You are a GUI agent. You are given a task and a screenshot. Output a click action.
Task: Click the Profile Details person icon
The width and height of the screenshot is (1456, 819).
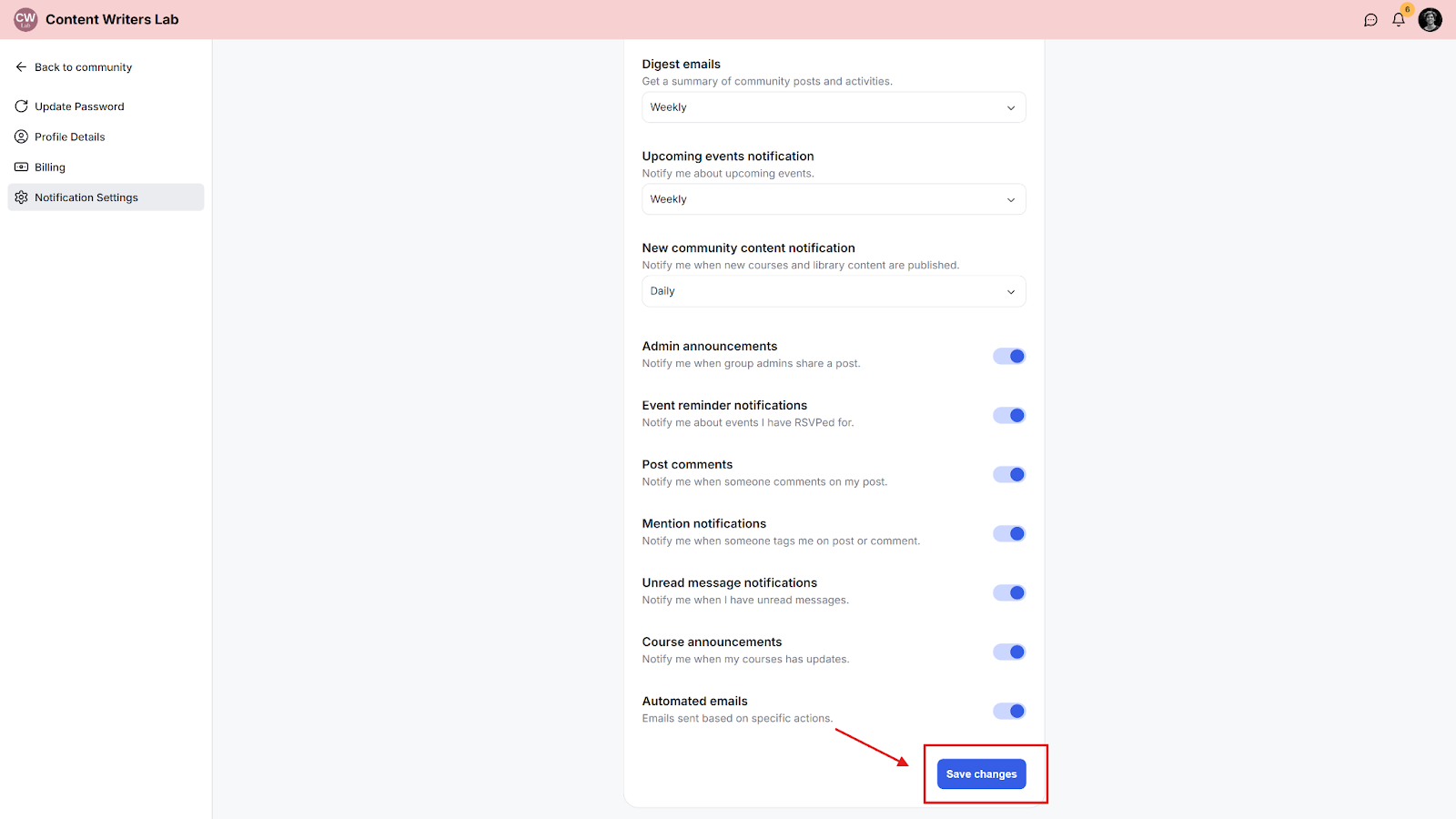(21, 136)
